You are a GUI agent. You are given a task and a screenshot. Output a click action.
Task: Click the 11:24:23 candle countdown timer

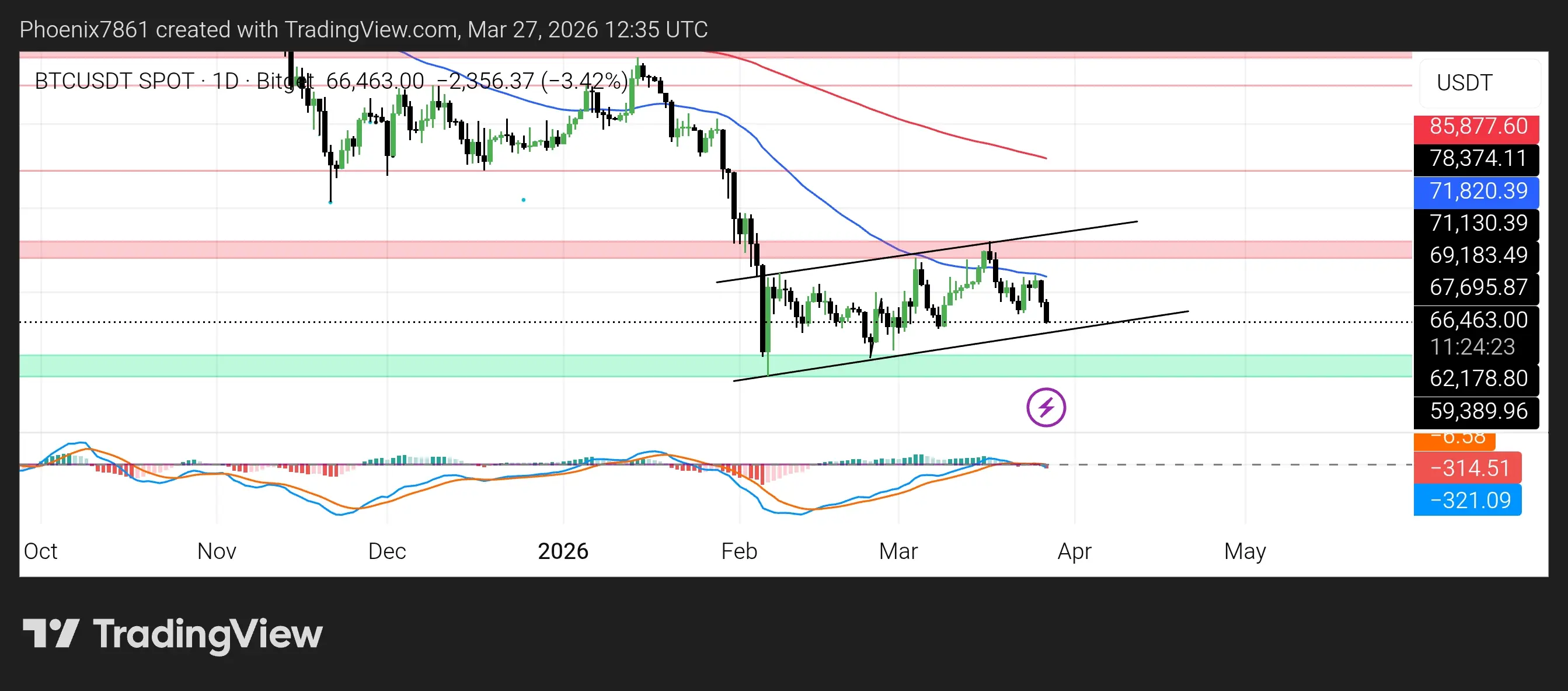pyautogui.click(x=1471, y=347)
